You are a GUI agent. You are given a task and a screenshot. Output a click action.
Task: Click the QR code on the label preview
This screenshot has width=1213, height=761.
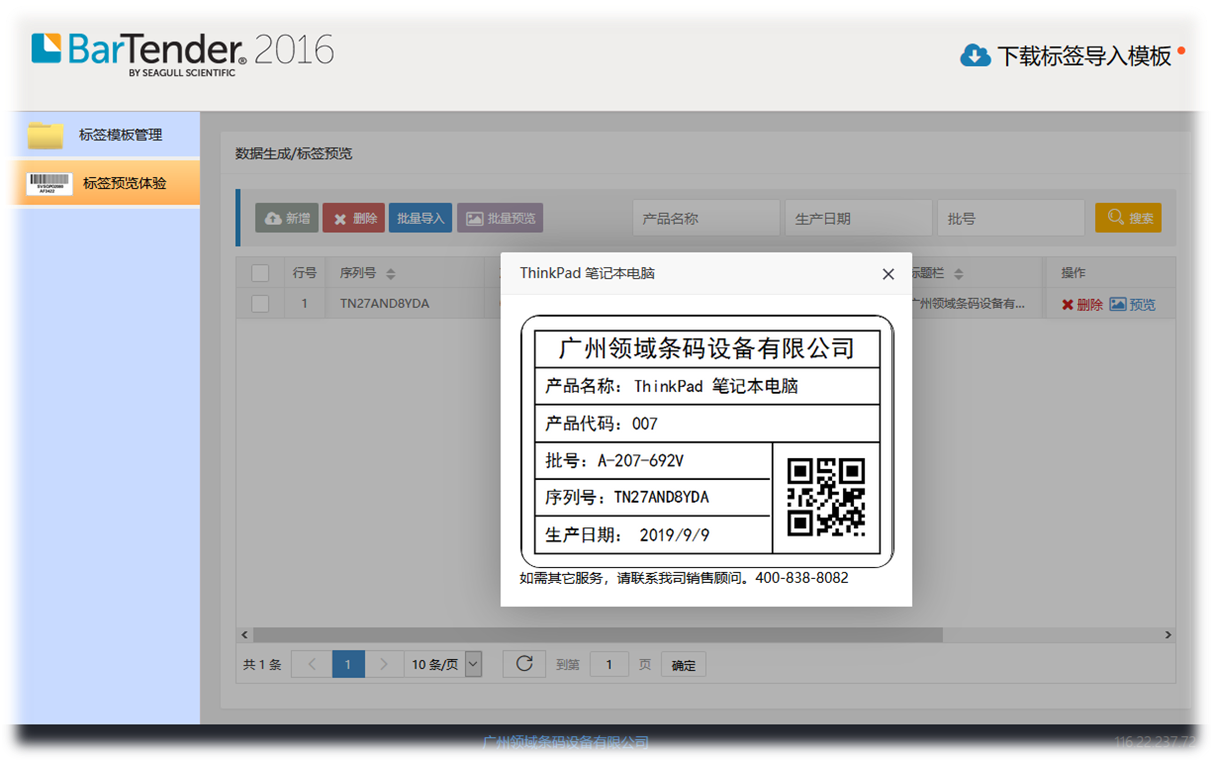click(826, 497)
